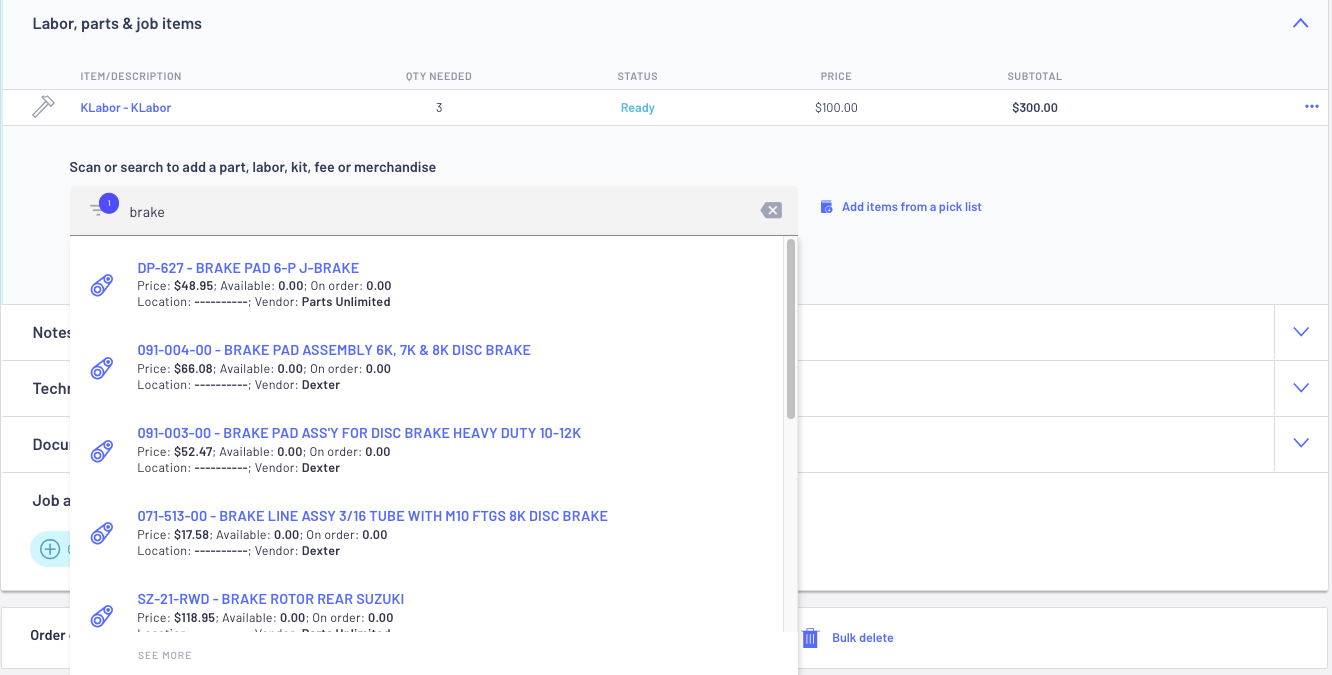Select DP-627 - BRAKE PAD 6-P J-BRAKE
The width and height of the screenshot is (1332, 675).
click(x=248, y=268)
